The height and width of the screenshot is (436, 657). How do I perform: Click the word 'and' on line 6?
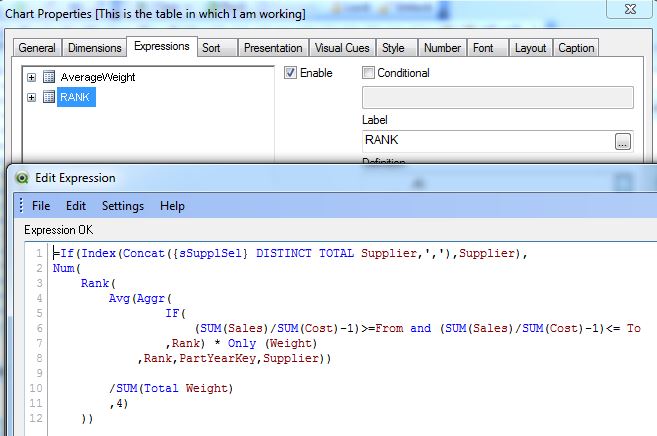[x=421, y=328]
